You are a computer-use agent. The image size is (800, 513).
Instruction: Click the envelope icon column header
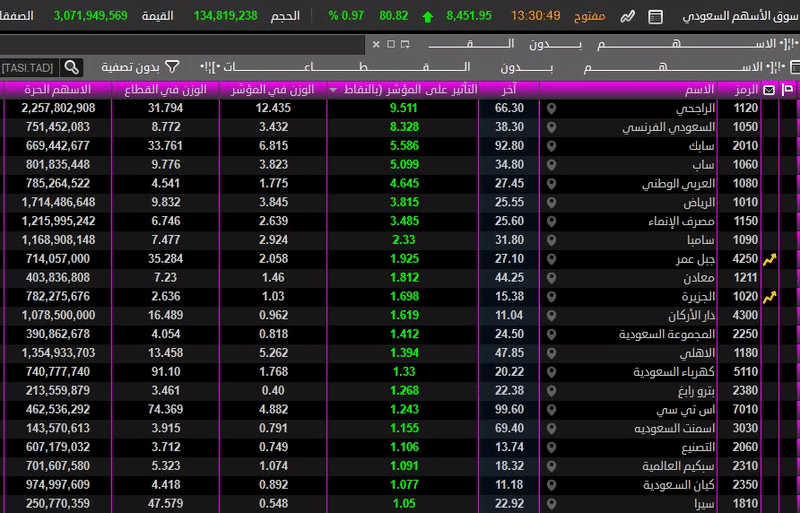(x=769, y=89)
